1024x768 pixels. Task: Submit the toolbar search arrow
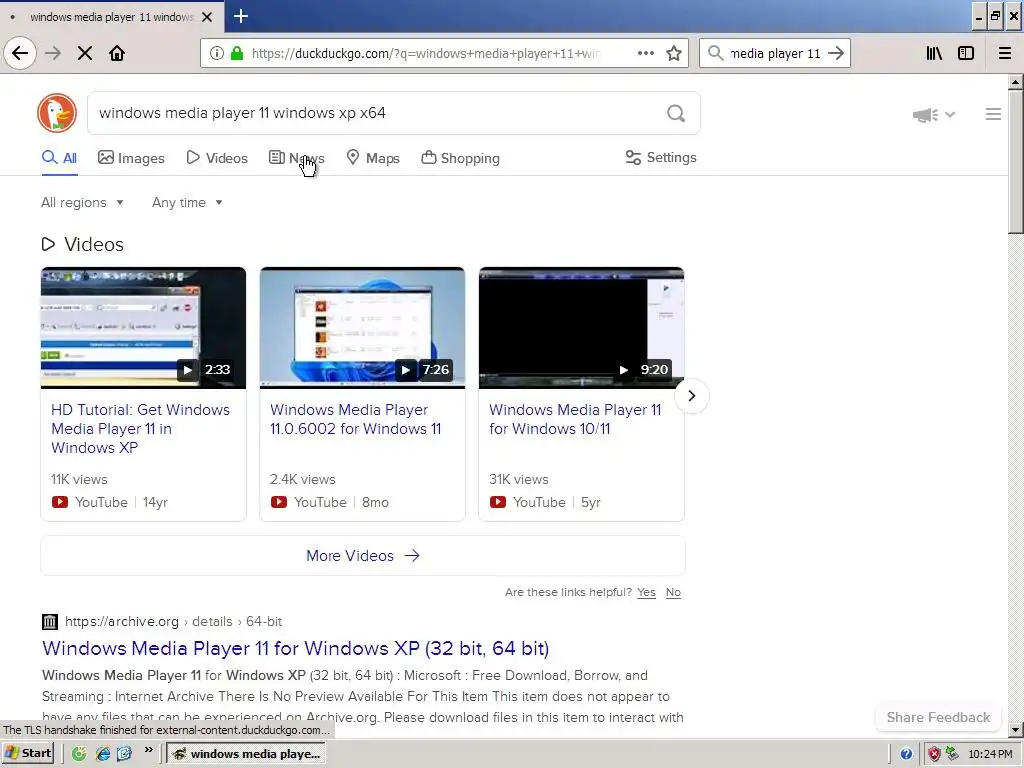(836, 53)
